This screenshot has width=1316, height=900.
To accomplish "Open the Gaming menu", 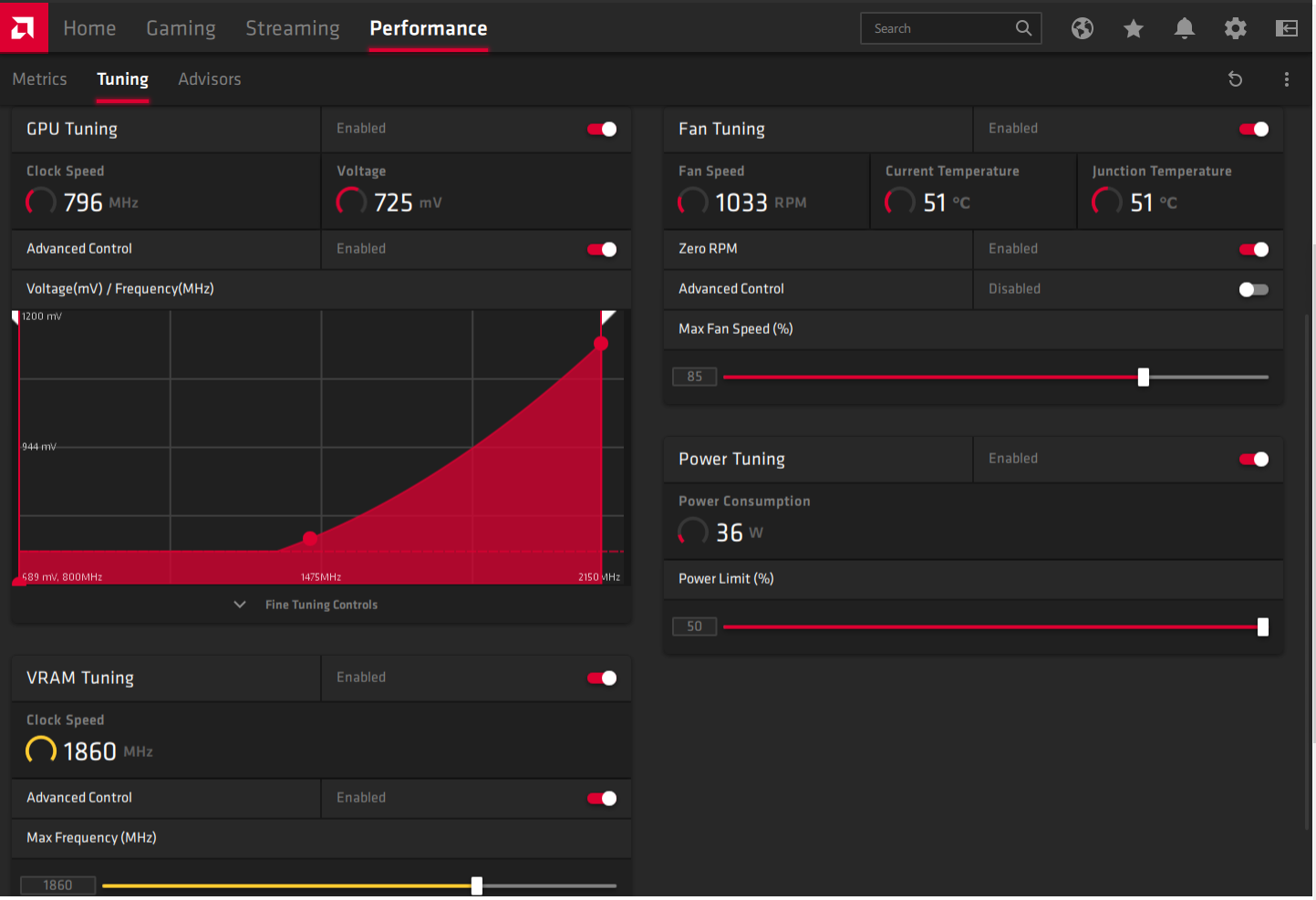I will [x=181, y=28].
